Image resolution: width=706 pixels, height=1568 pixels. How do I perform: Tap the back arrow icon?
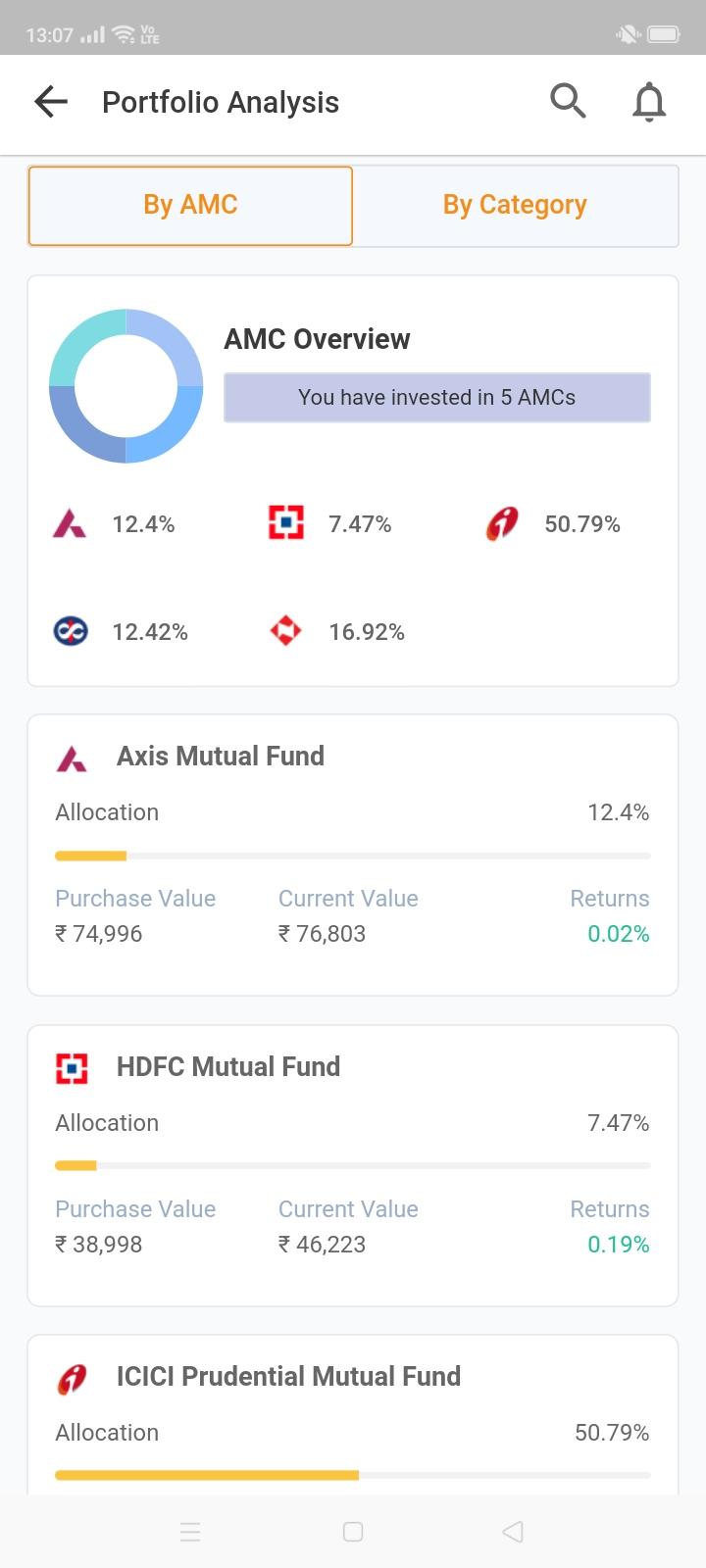(x=51, y=102)
